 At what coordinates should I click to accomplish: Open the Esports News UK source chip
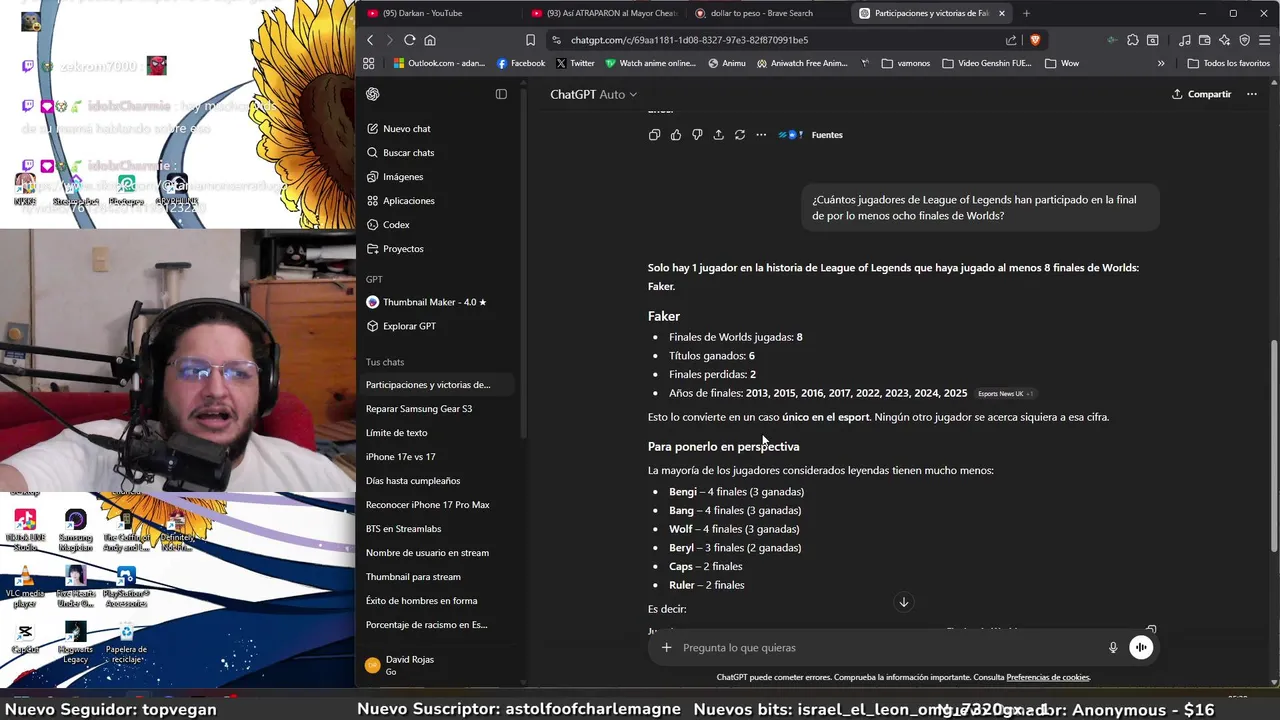(x=1005, y=394)
